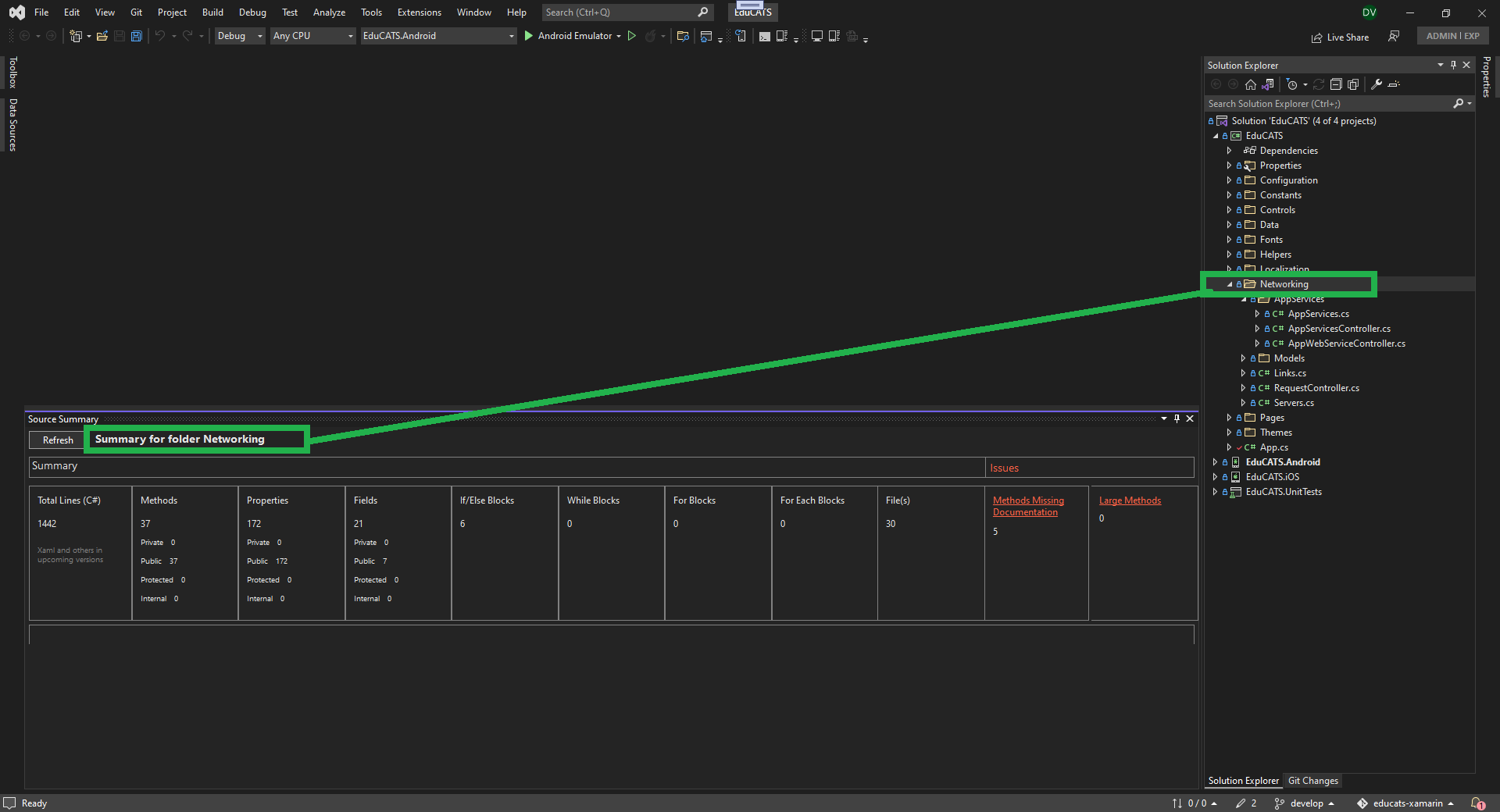Open the Large Methods link
Image resolution: width=1500 pixels, height=812 pixels.
1130,500
